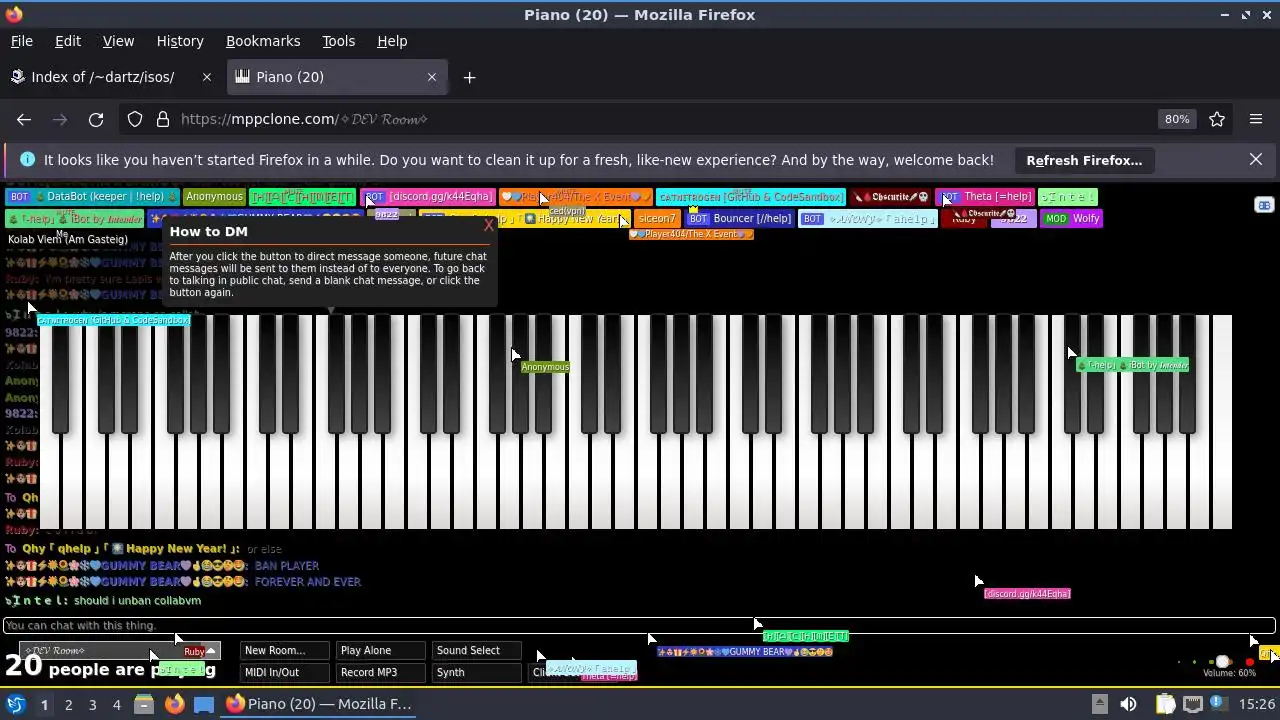Screen dimensions: 1280x720
Task: Expand the hidden tray icons arrow
Action: (1099, 704)
